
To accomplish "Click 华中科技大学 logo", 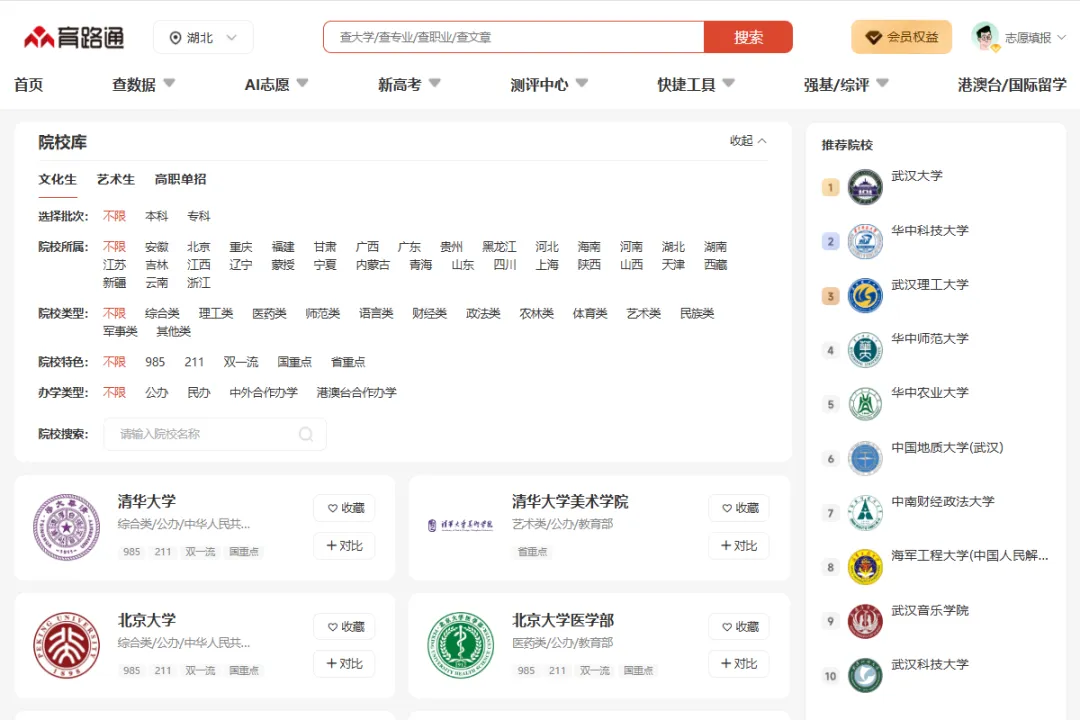I will [865, 242].
